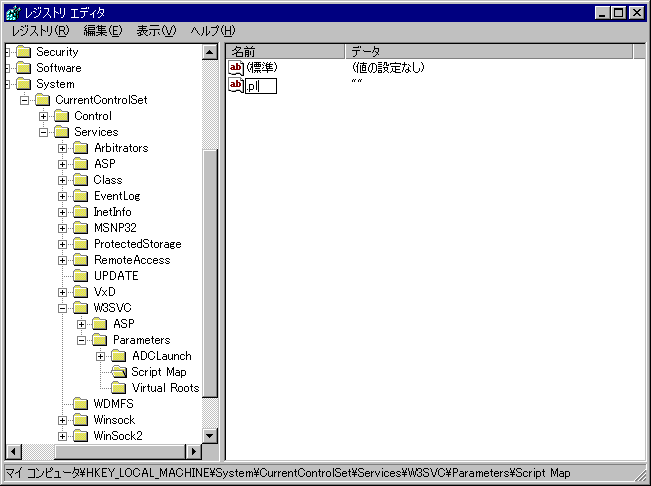Screen dimensions: 651x486
Task: Maximize the Registry Editor window
Action: (x=619, y=13)
